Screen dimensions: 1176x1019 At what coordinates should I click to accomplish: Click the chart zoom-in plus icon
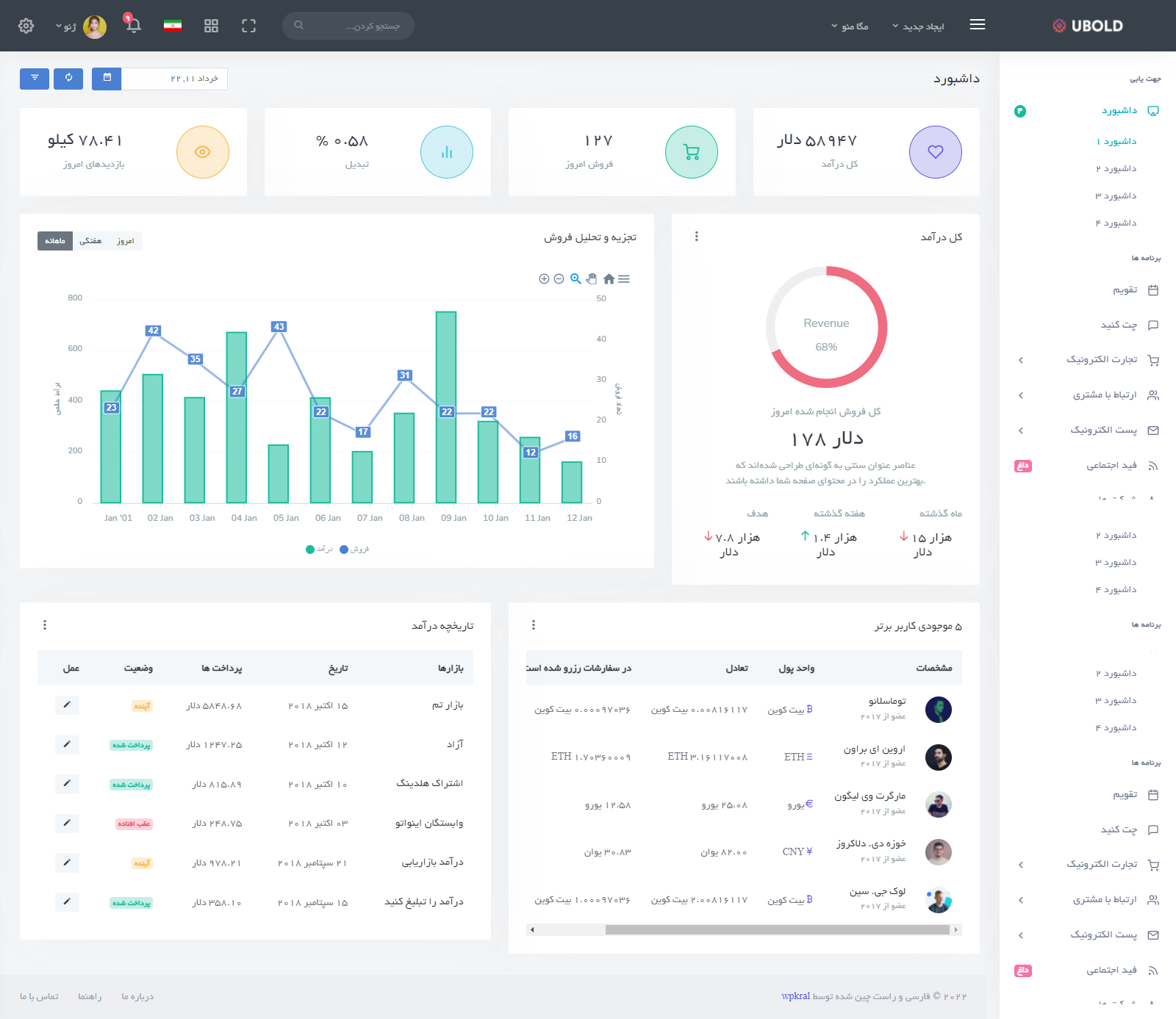click(544, 279)
